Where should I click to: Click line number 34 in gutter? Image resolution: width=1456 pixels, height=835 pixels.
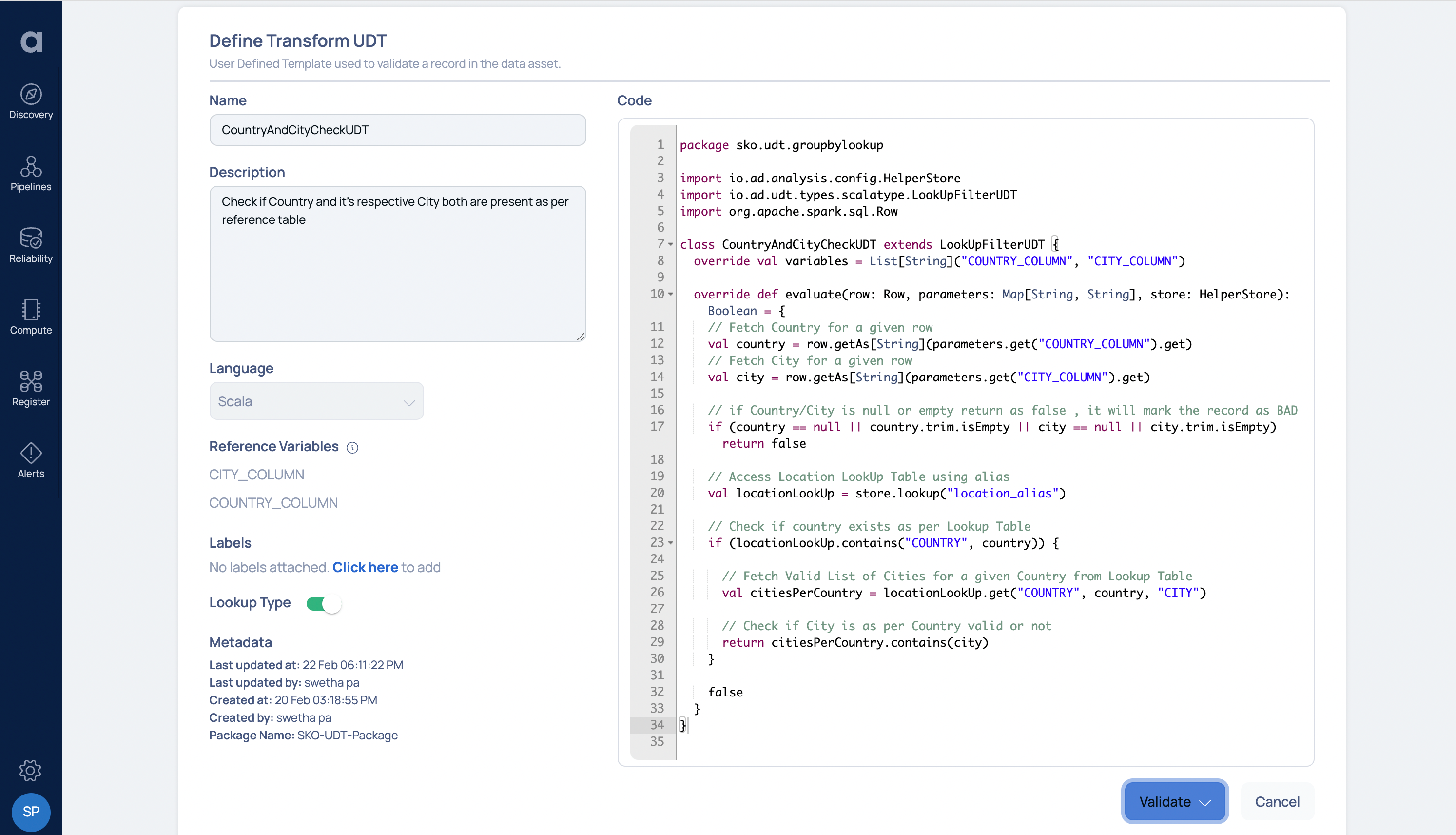pos(657,725)
